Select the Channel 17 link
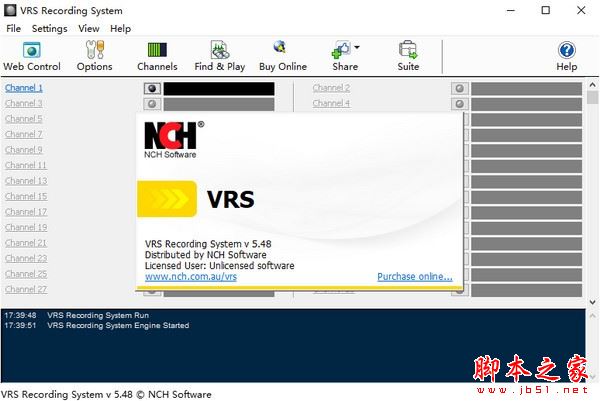Screen dimensions: 600x401 coord(26,212)
